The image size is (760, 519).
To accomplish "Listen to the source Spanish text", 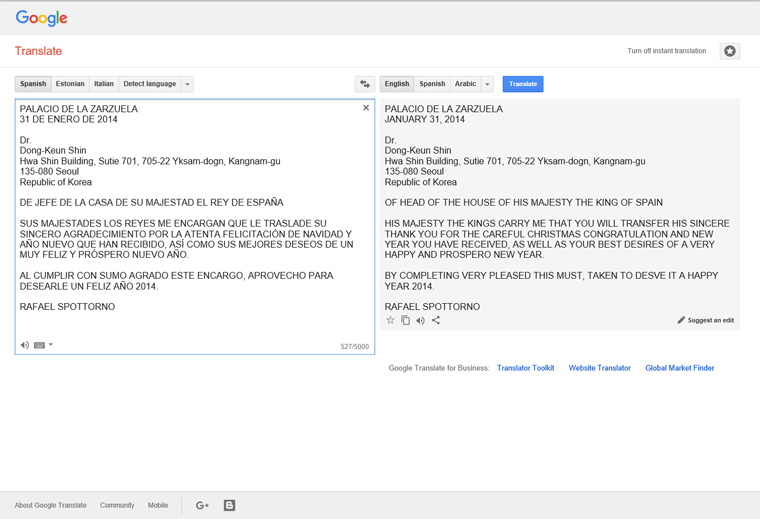I will (x=25, y=345).
